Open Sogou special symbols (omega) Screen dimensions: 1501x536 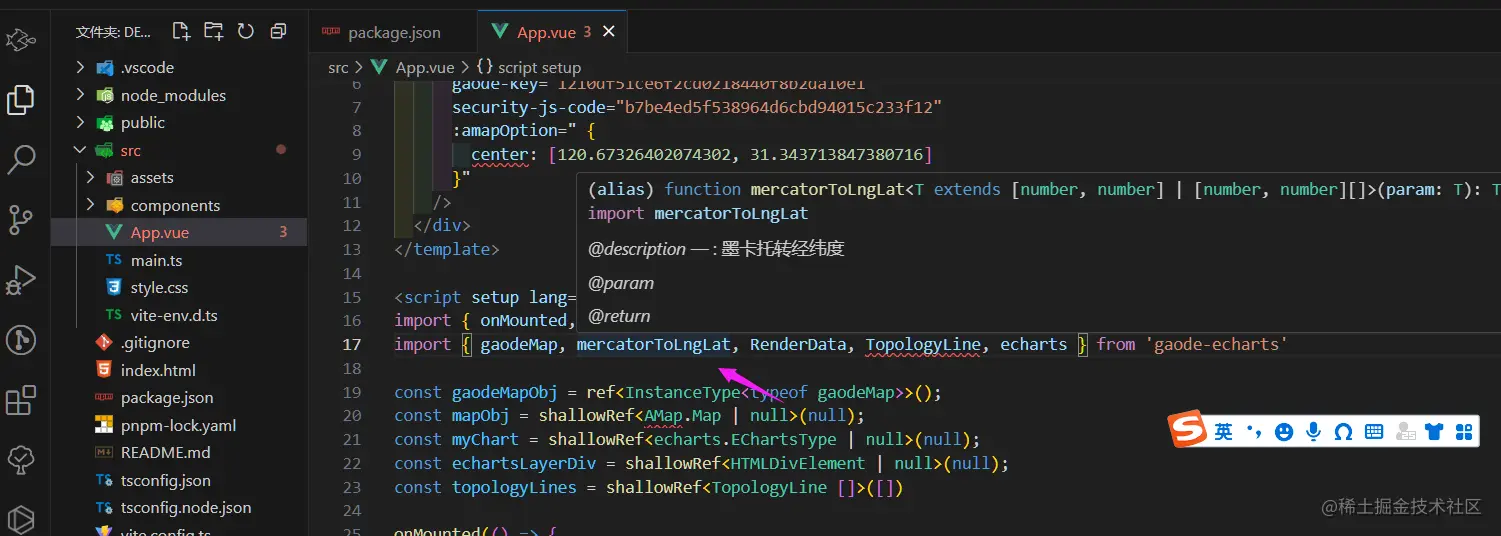[1344, 432]
